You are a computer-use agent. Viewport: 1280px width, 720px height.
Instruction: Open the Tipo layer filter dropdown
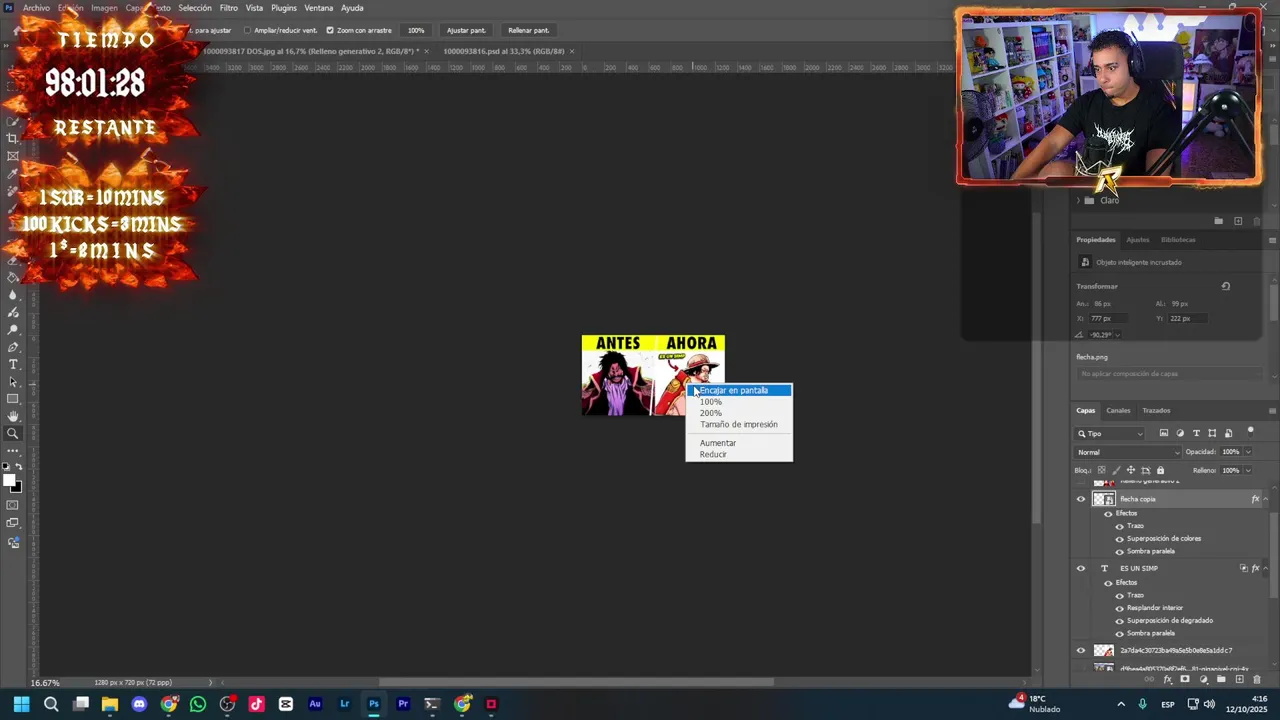[1109, 433]
